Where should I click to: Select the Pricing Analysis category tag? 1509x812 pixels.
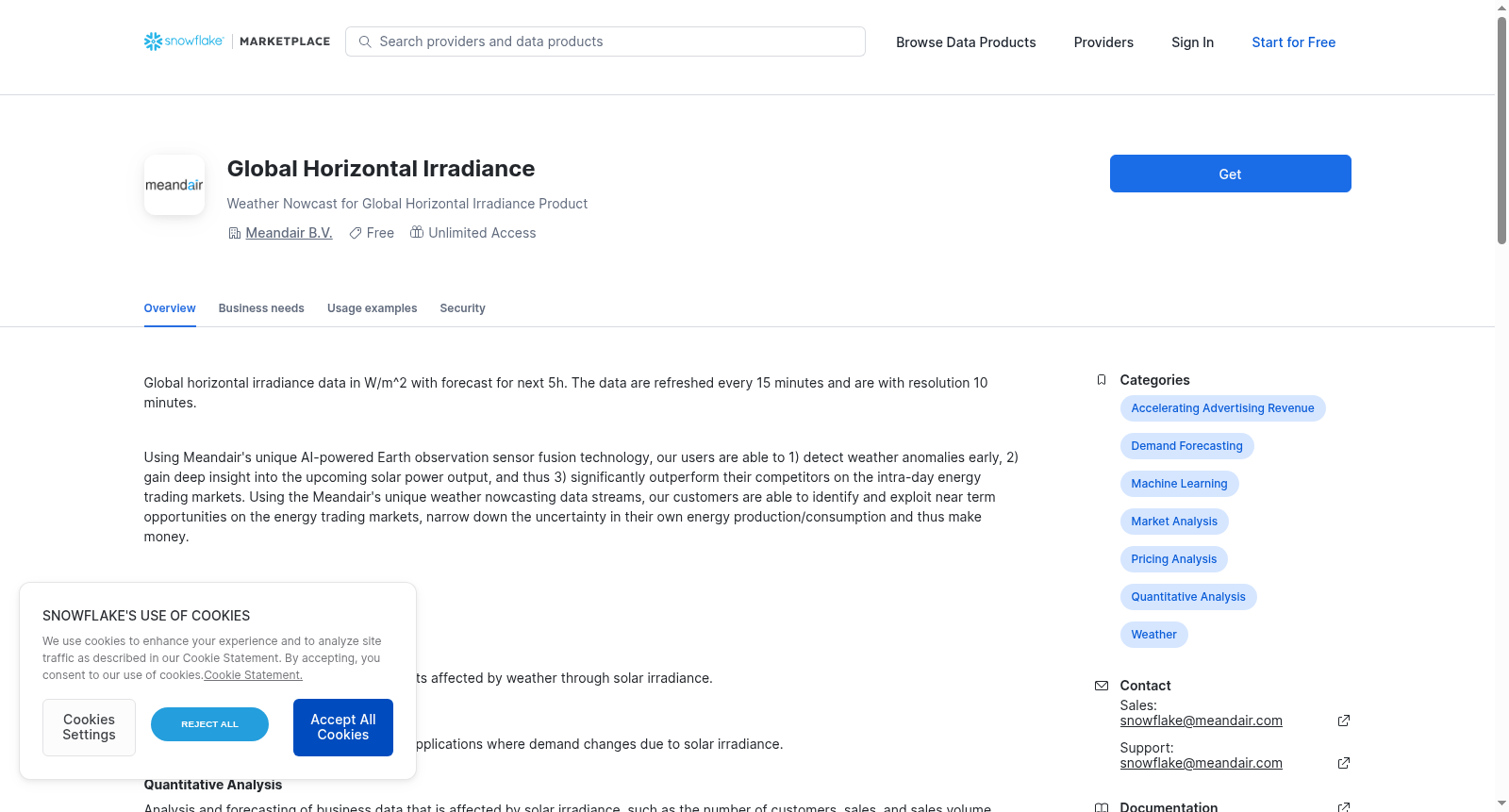click(x=1173, y=559)
